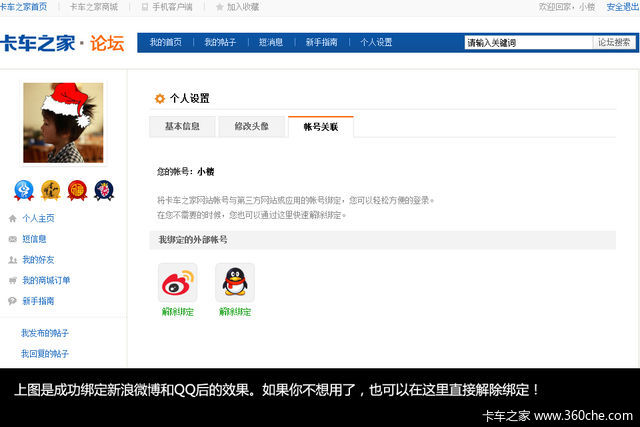Open 我的帖子 in the navigation bar
640x427 pixels.
pyautogui.click(x=221, y=43)
